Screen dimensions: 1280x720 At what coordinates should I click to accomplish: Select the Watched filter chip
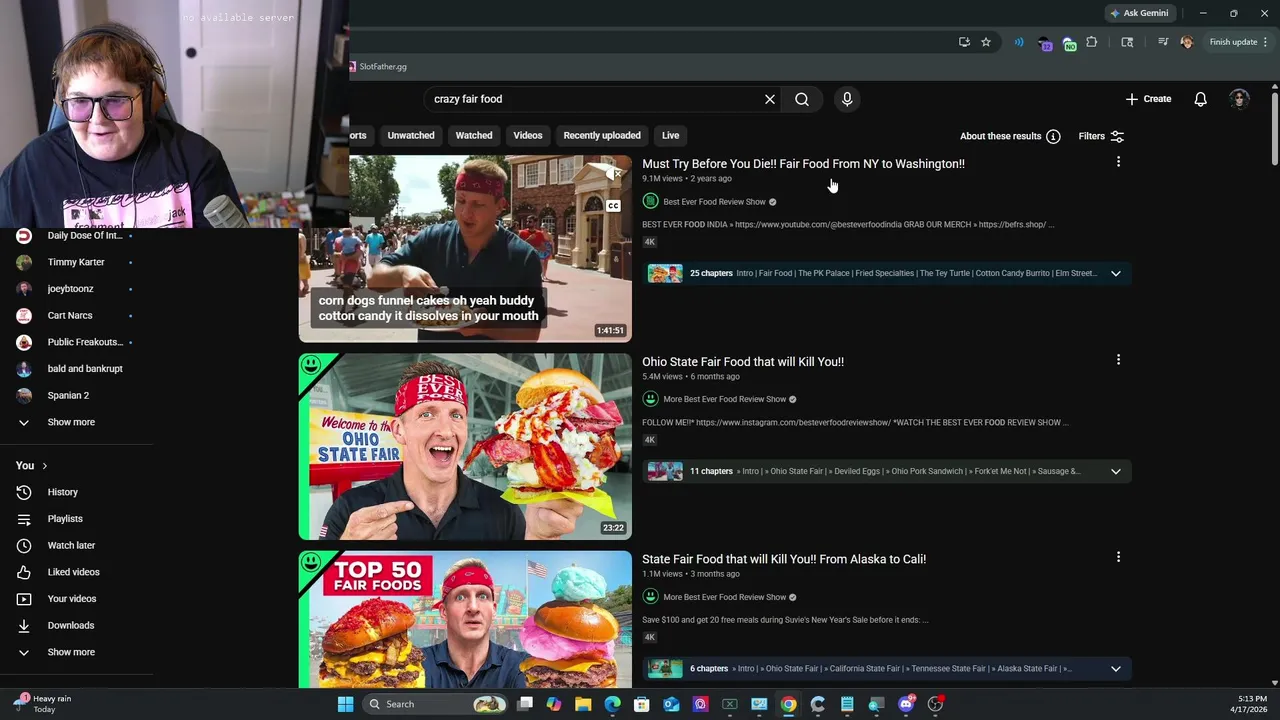pos(474,135)
